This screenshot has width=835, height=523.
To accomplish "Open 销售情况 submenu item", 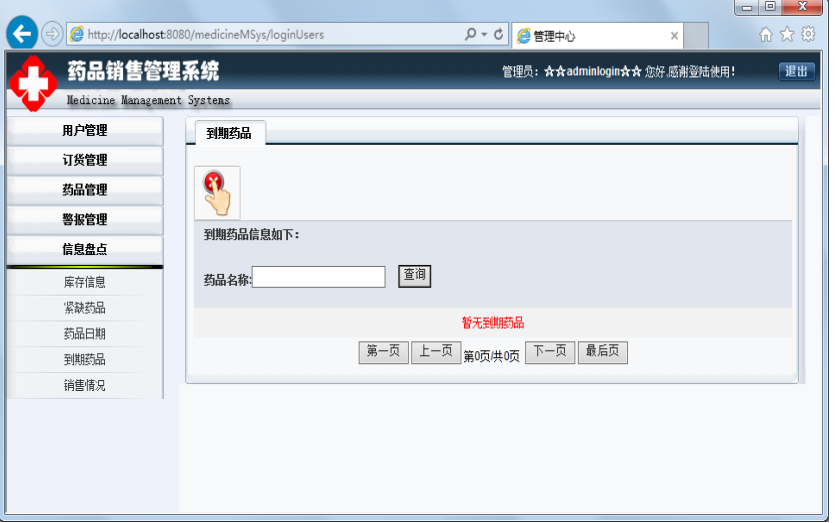I will (x=85, y=385).
